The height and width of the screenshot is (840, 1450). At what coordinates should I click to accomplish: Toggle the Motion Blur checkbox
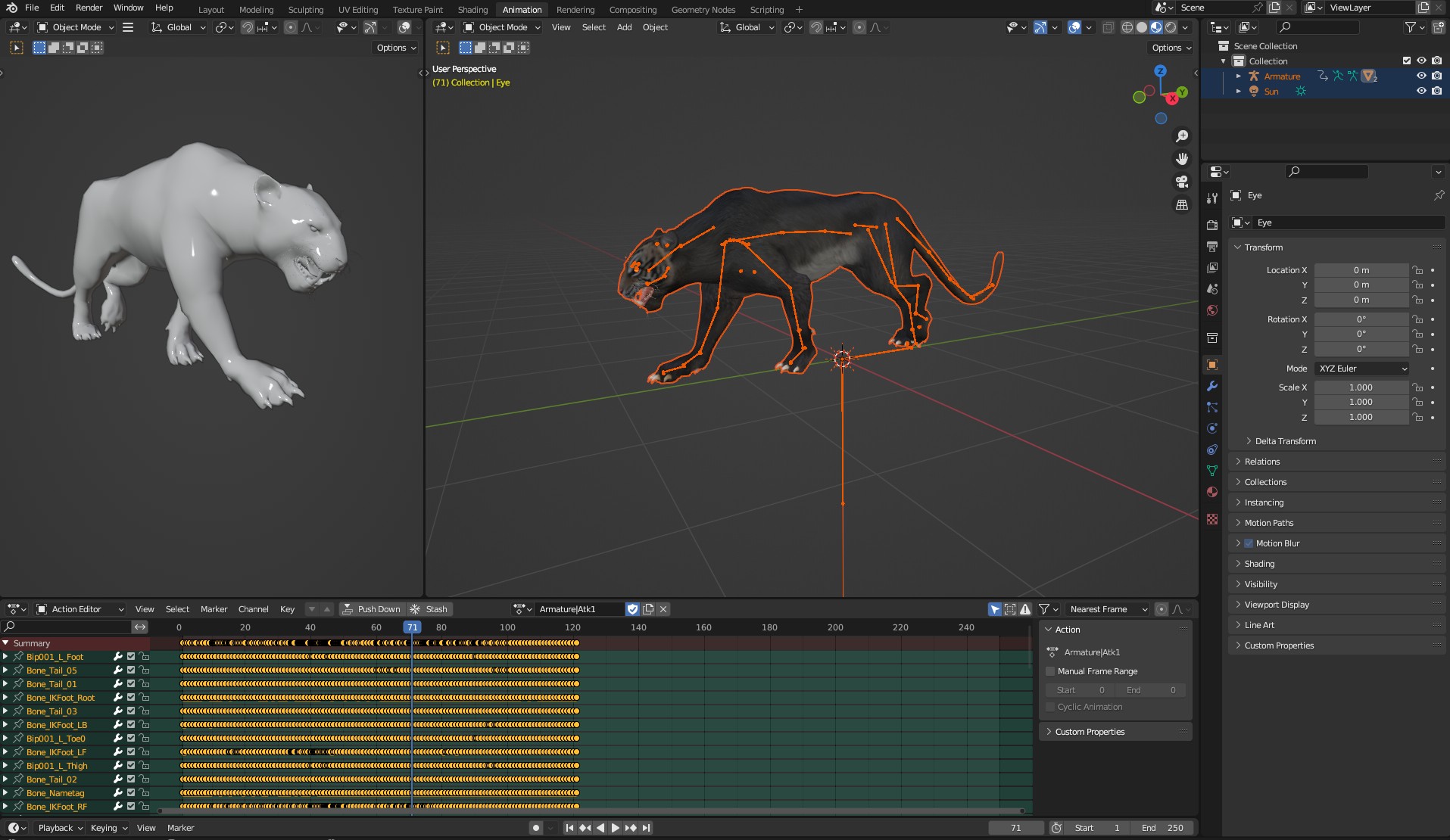pos(1249,543)
